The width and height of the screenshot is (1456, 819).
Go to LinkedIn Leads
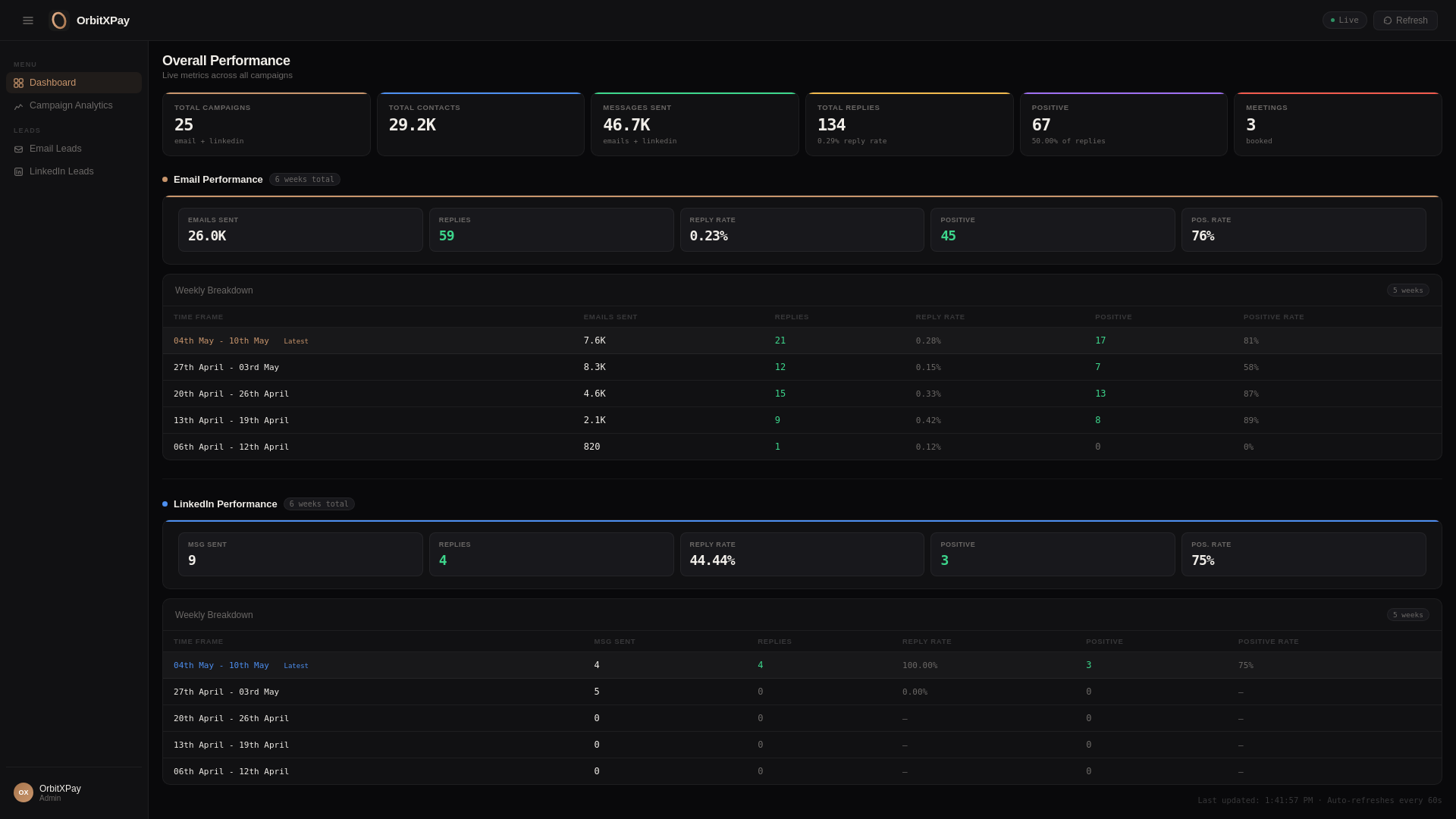click(x=74, y=171)
